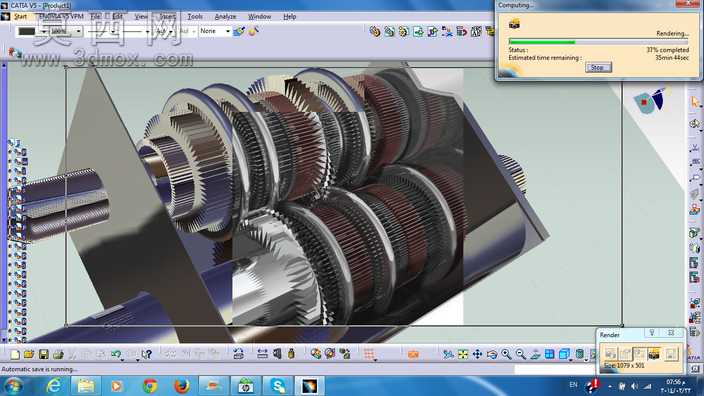Click the What's This help icon

point(146,354)
